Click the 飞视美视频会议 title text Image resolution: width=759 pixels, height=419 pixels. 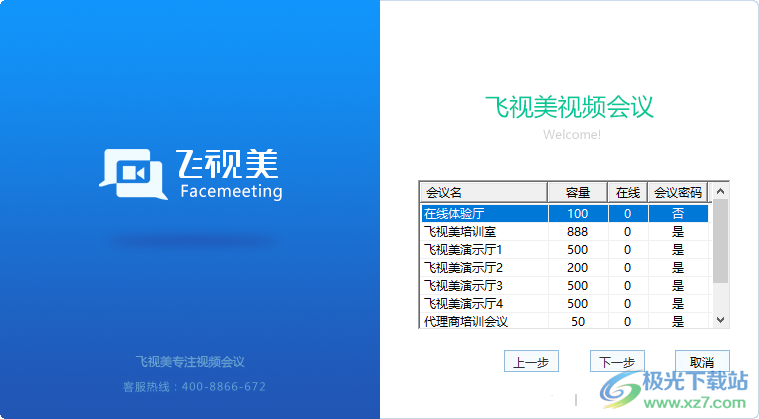[x=569, y=107]
